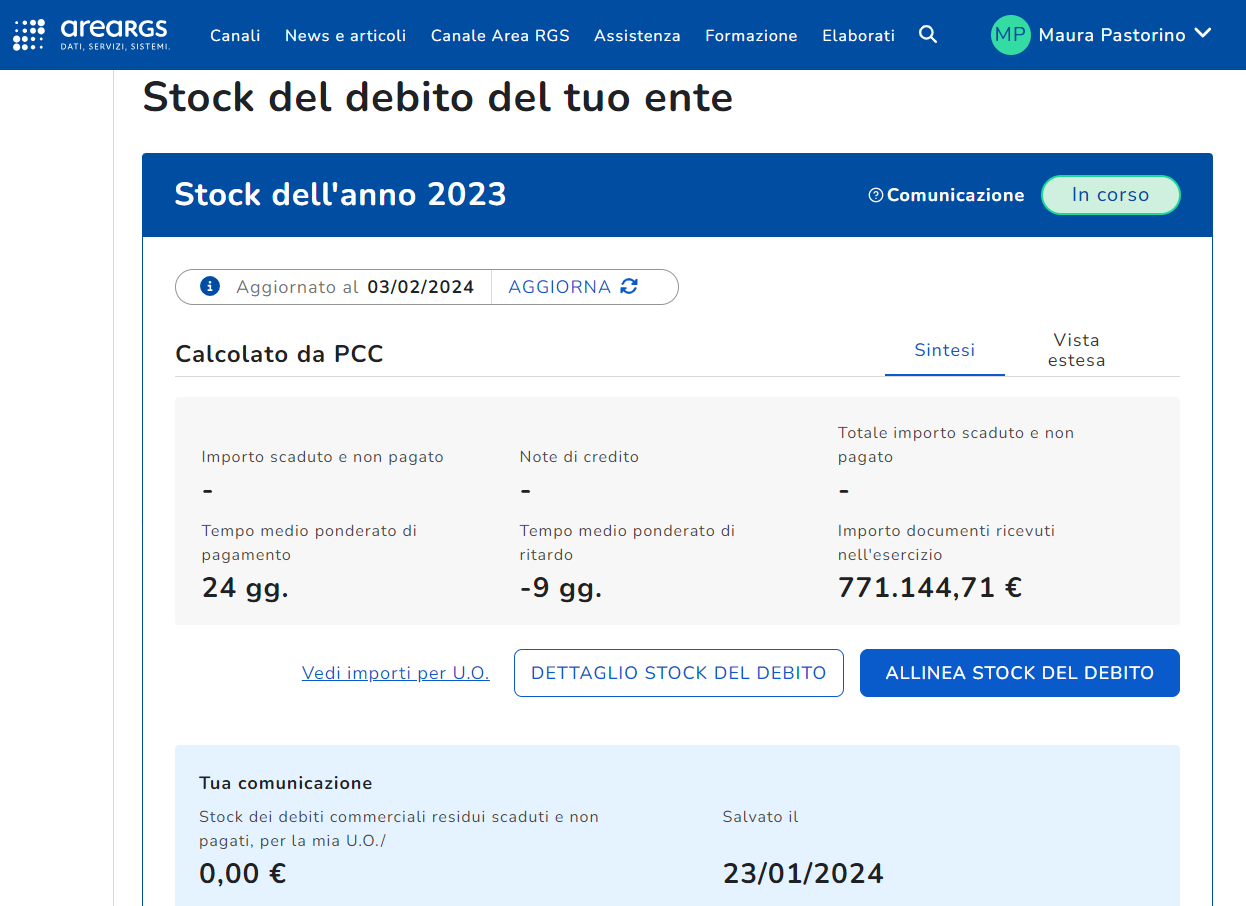The height and width of the screenshot is (906, 1246).
Task: Click the AreaRGS logo
Action: tap(91, 34)
